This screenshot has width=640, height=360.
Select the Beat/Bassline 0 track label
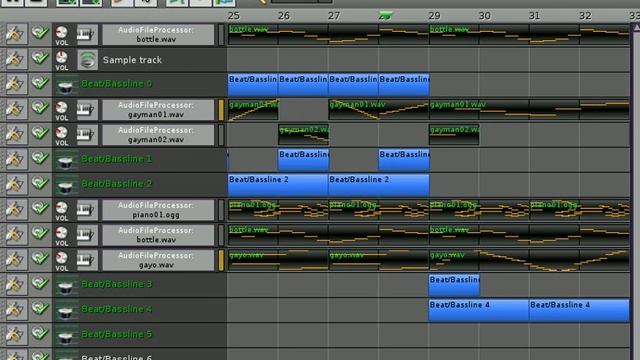117,84
